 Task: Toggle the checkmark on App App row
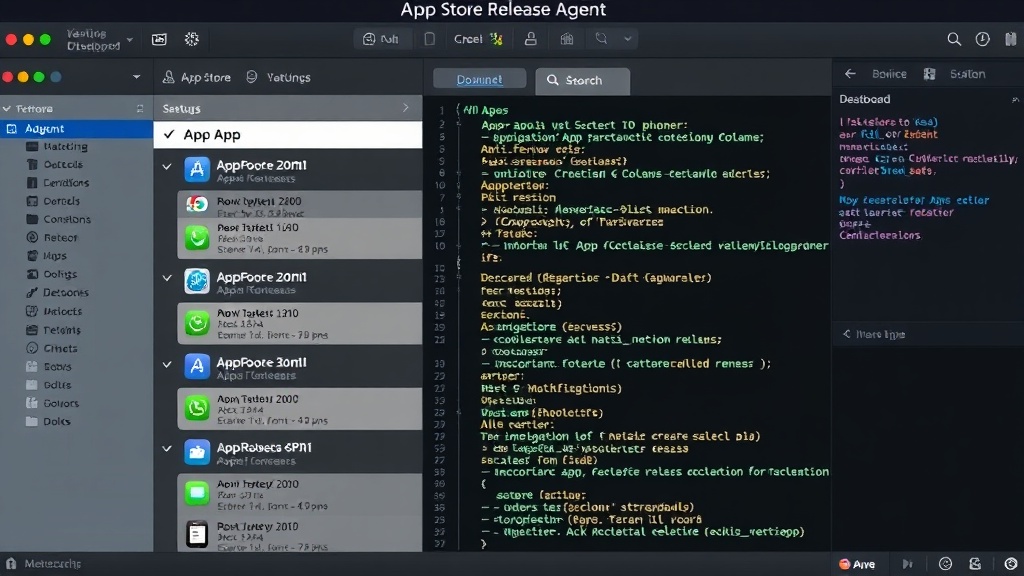[x=169, y=135]
